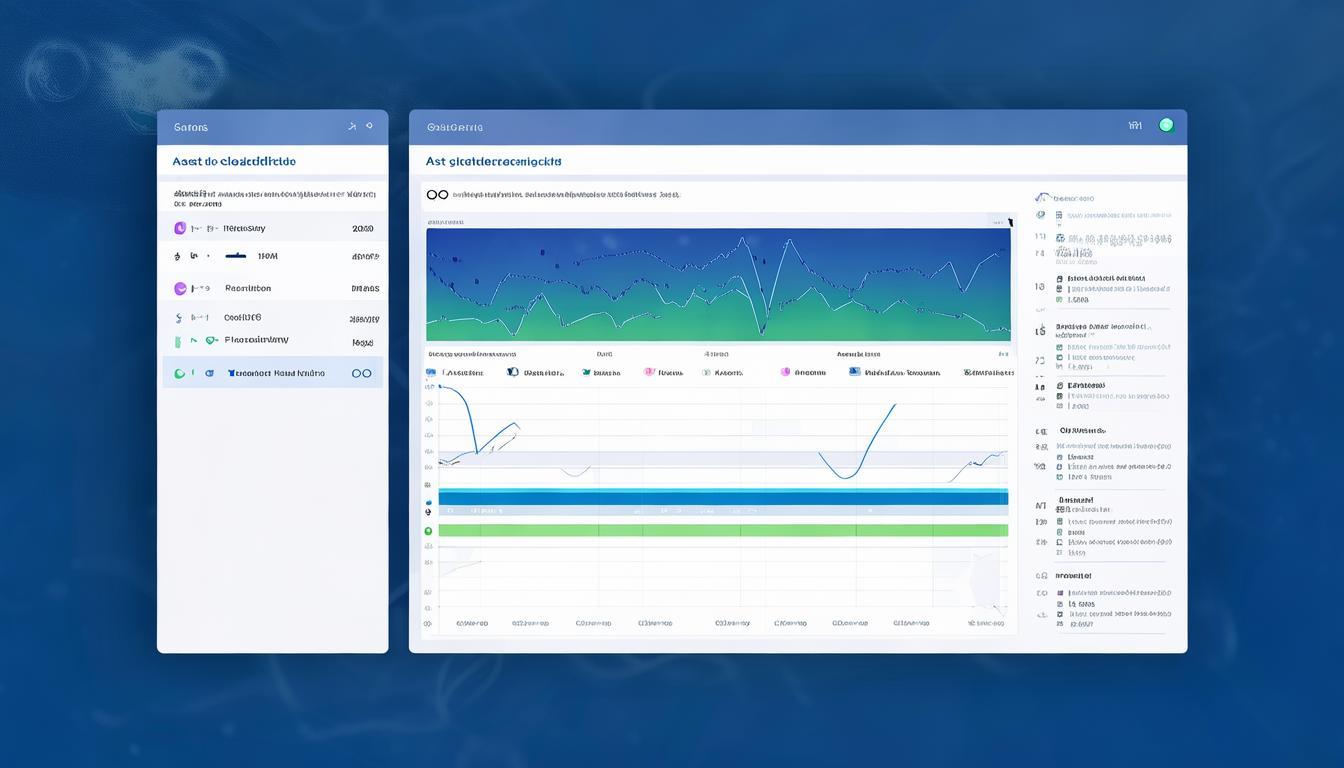Viewport: 1344px width, 768px height.
Task: Click the green circle icon in highlighted bottom row
Action: pyautogui.click(x=180, y=373)
